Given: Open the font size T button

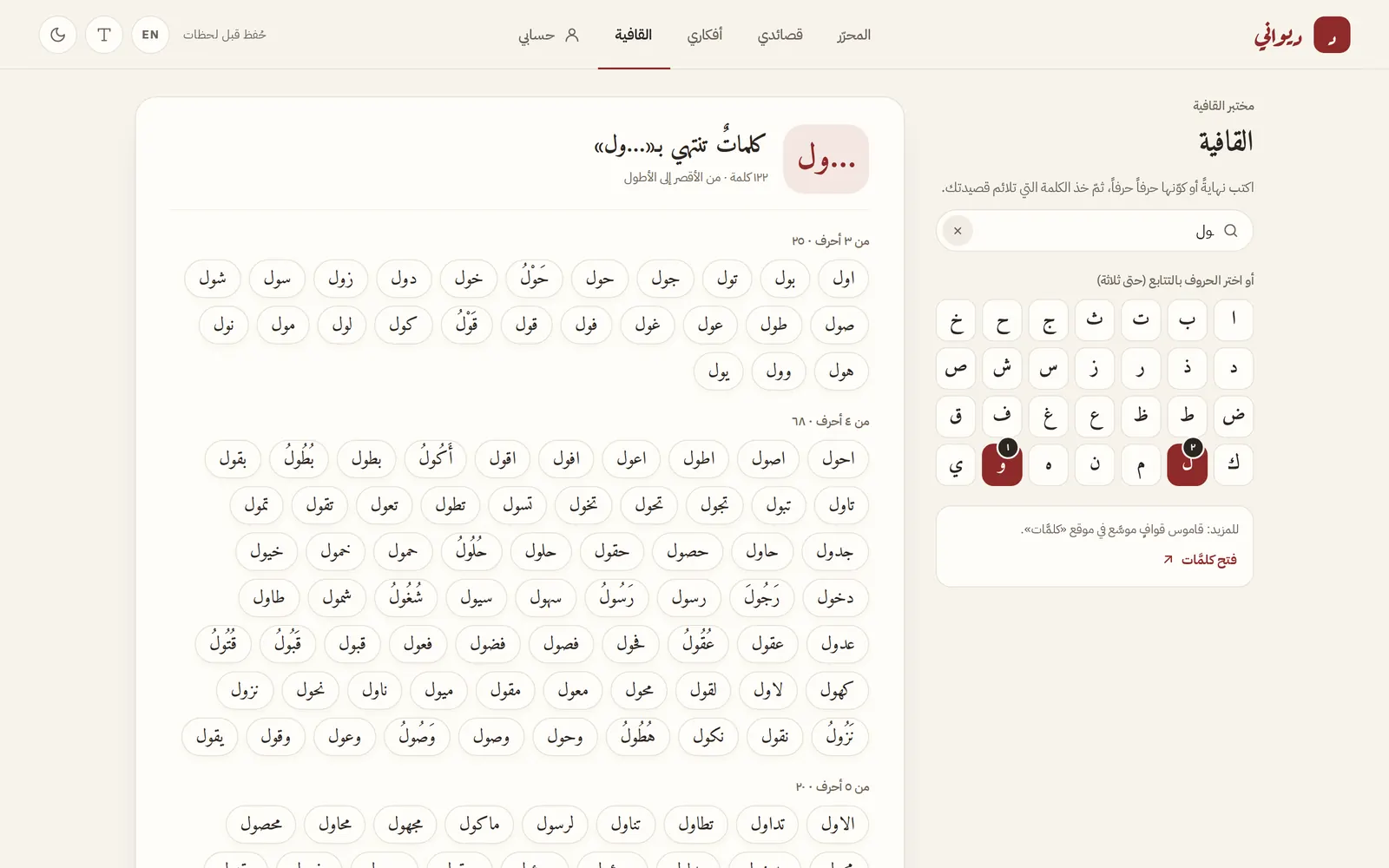Looking at the screenshot, I should click(x=104, y=35).
